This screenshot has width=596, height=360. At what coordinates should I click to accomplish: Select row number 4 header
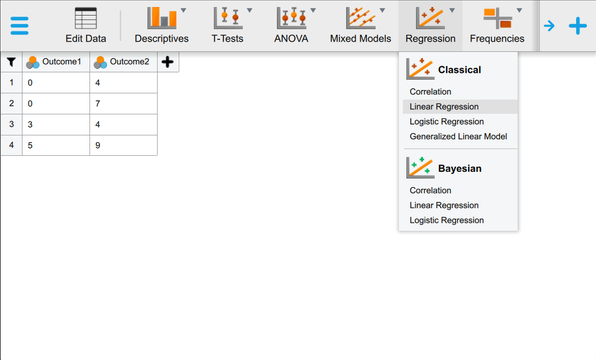[12, 145]
